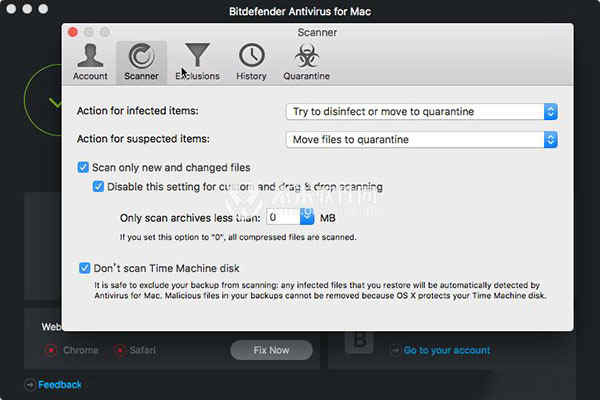Click the Action for suspected items label
The image size is (600, 400).
143,139
